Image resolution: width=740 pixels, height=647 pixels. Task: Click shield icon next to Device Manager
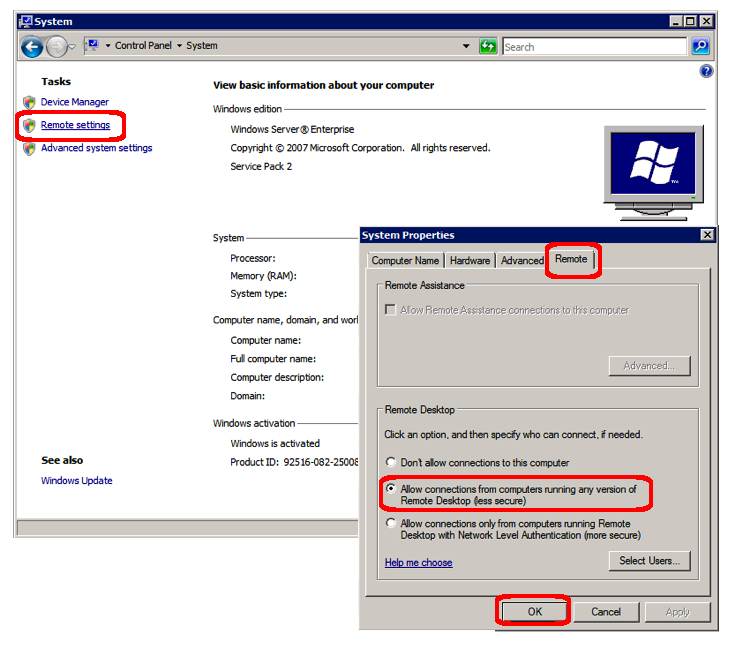[x=29, y=102]
